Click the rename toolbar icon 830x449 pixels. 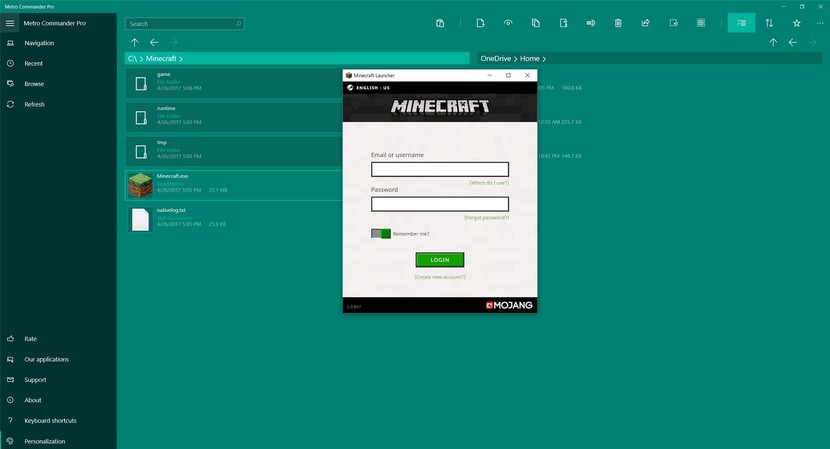pos(591,23)
